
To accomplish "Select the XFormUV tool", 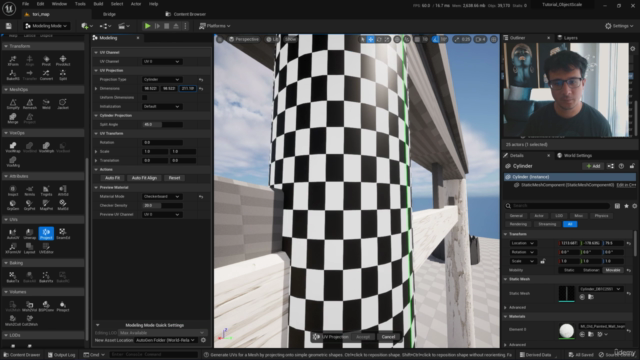I will click(x=13, y=248).
